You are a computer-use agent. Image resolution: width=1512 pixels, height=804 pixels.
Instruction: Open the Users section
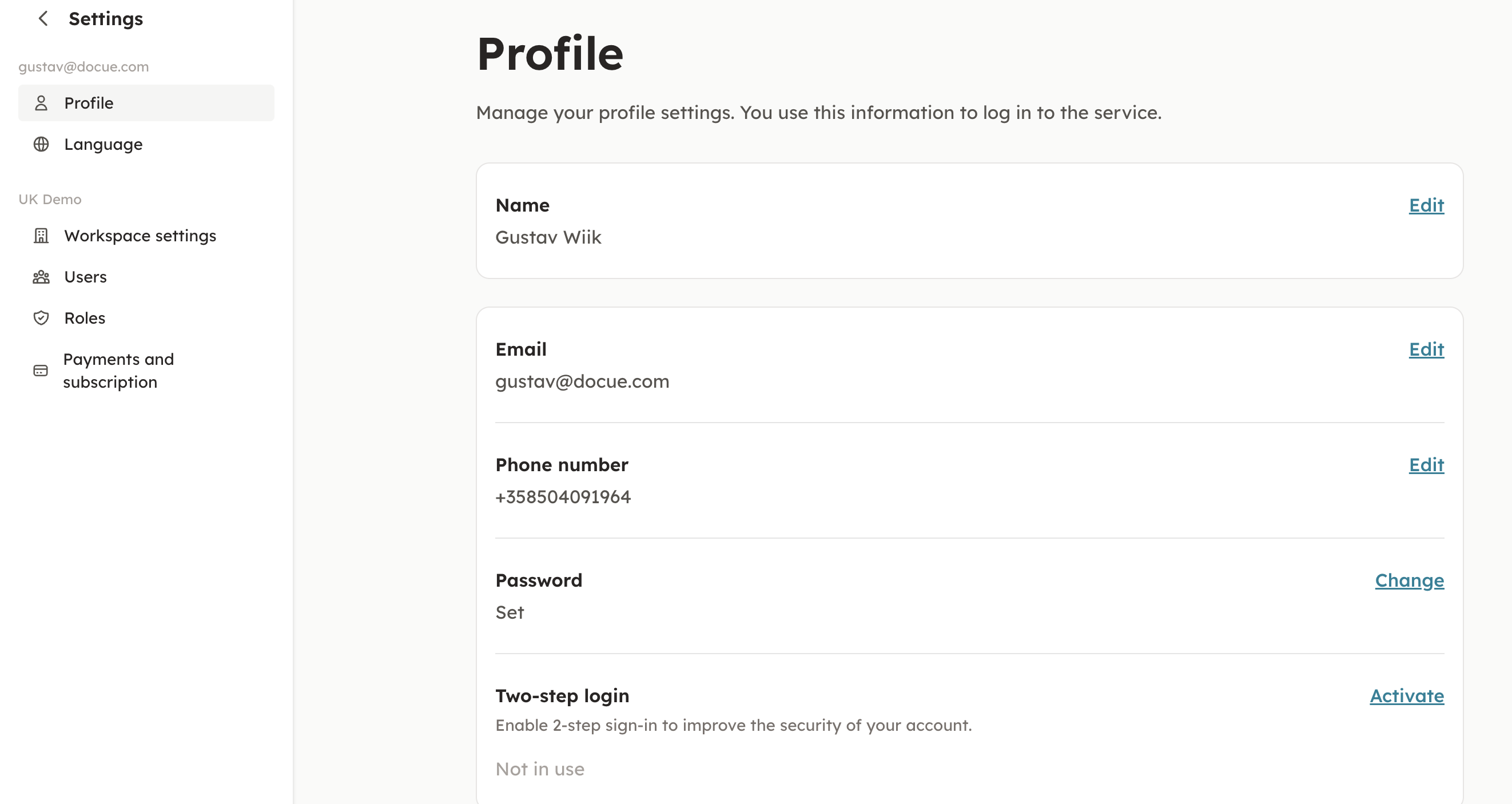86,277
